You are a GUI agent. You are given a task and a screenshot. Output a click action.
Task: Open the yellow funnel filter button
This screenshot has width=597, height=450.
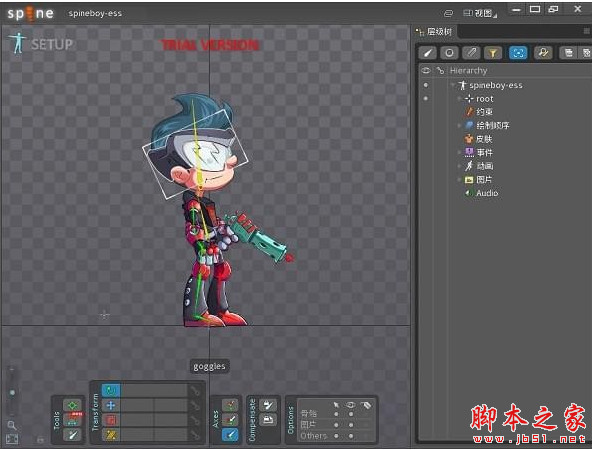point(493,53)
